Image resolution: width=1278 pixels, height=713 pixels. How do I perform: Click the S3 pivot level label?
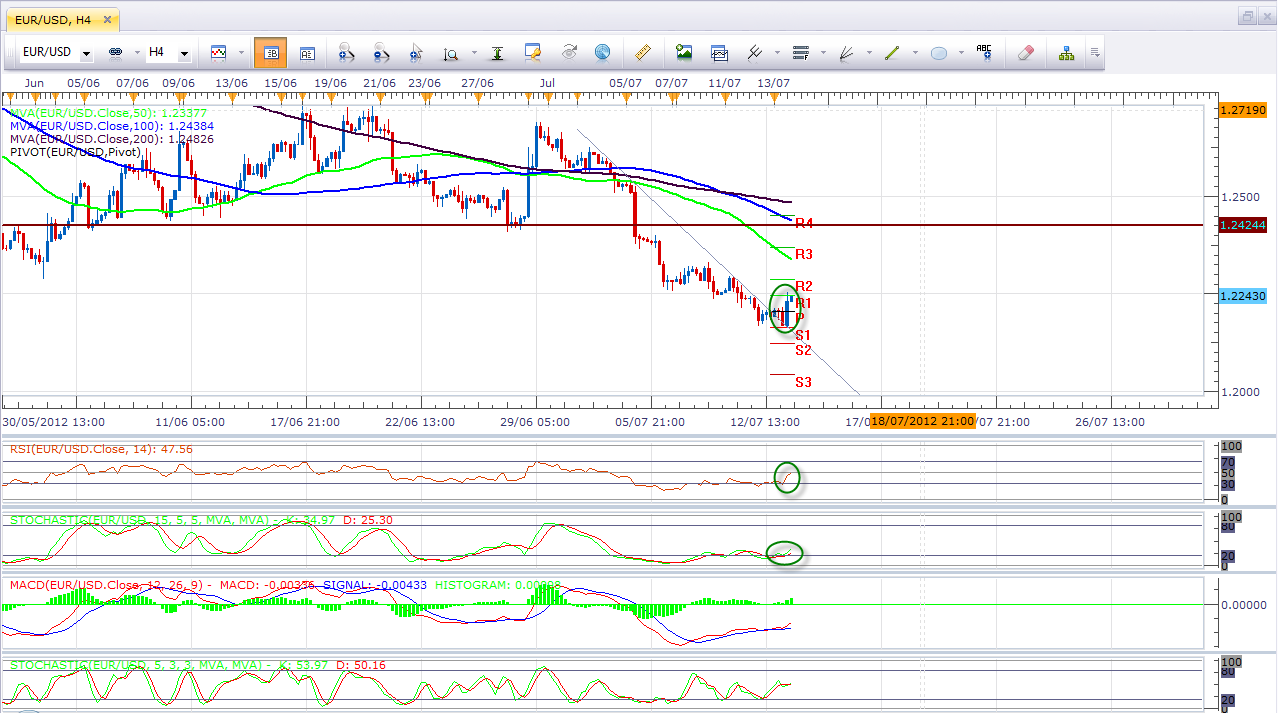804,382
